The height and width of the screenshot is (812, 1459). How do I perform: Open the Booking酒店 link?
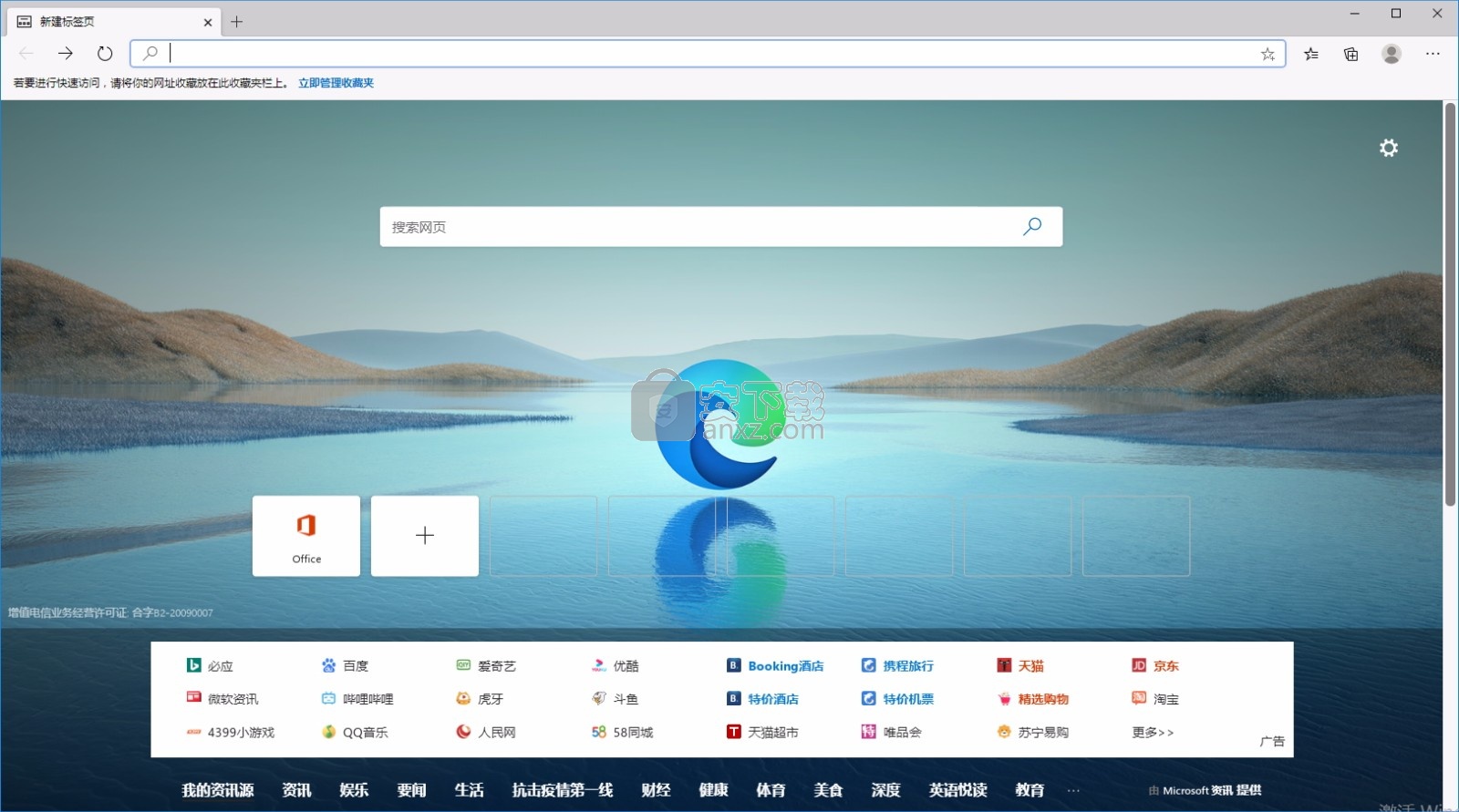coord(775,666)
